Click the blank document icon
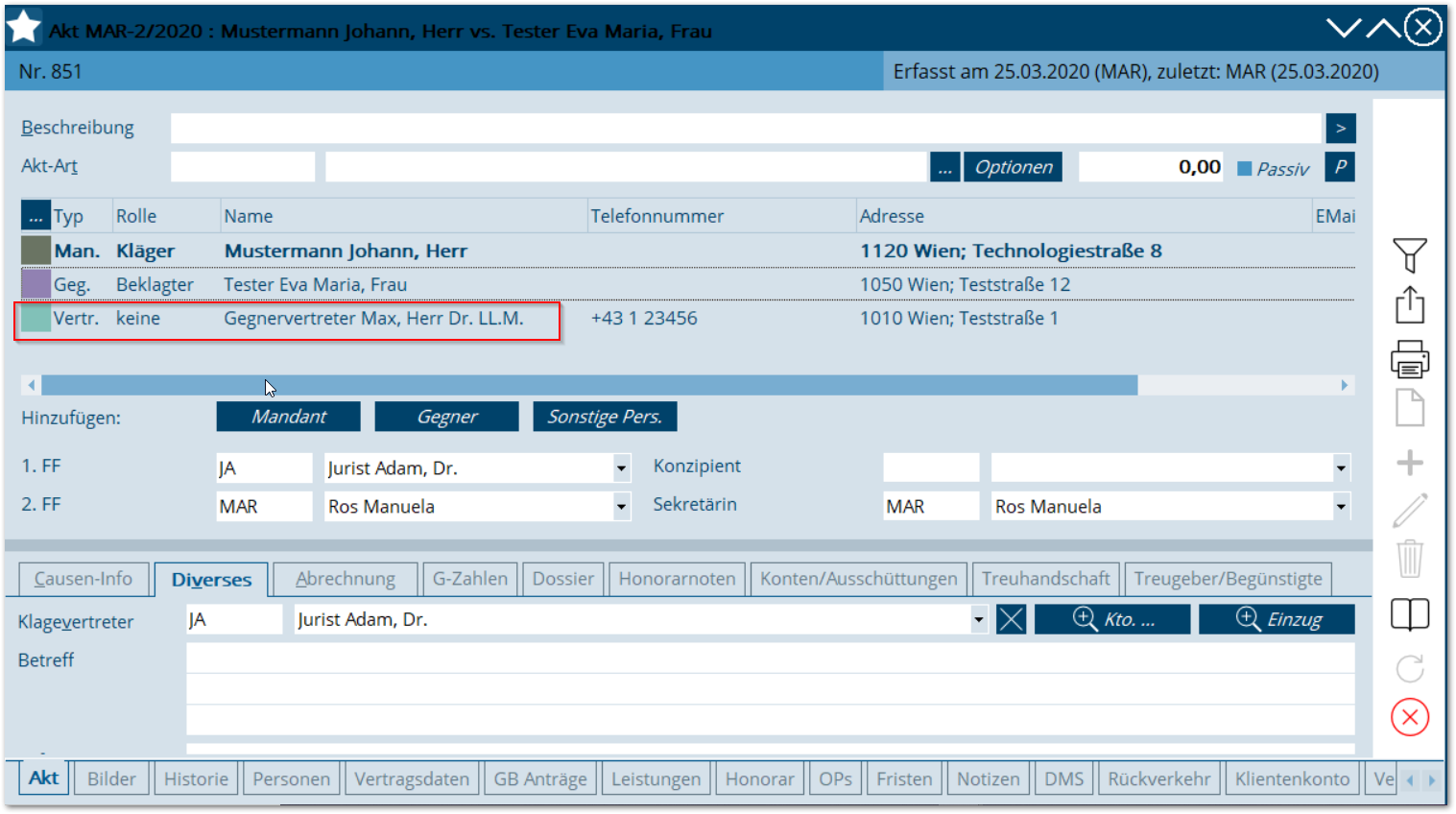This screenshot has height=814, width=1456. 1410,409
